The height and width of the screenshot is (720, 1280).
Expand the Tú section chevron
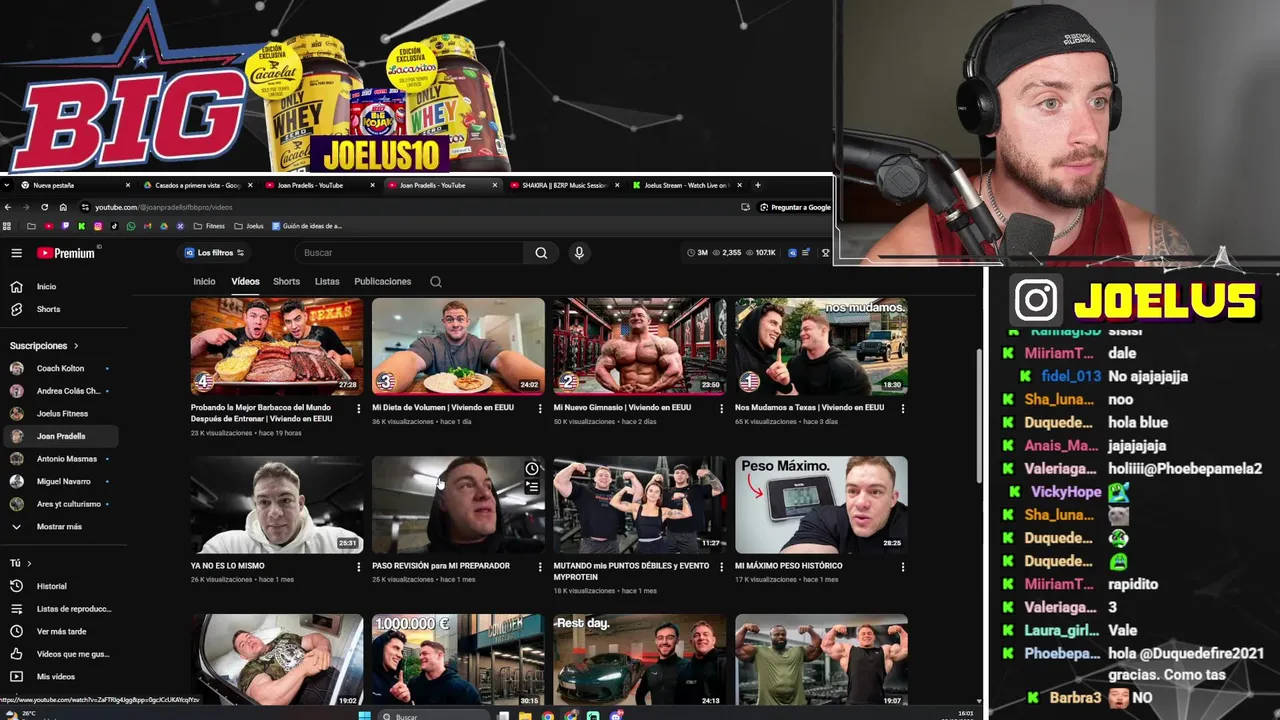(x=28, y=564)
